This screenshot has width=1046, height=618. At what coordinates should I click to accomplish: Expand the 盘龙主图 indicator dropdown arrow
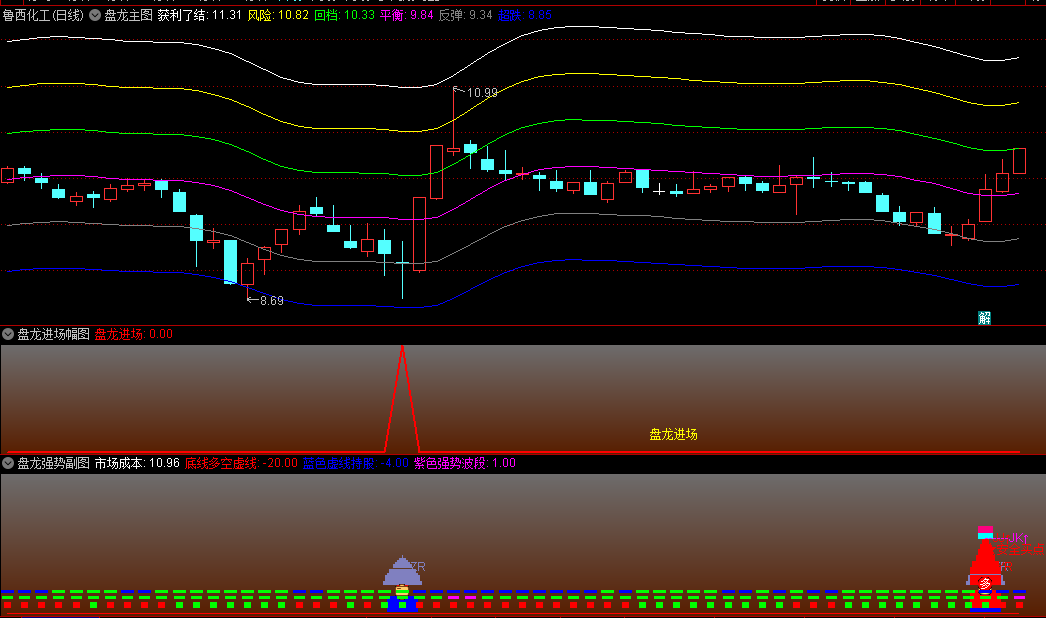(95, 15)
